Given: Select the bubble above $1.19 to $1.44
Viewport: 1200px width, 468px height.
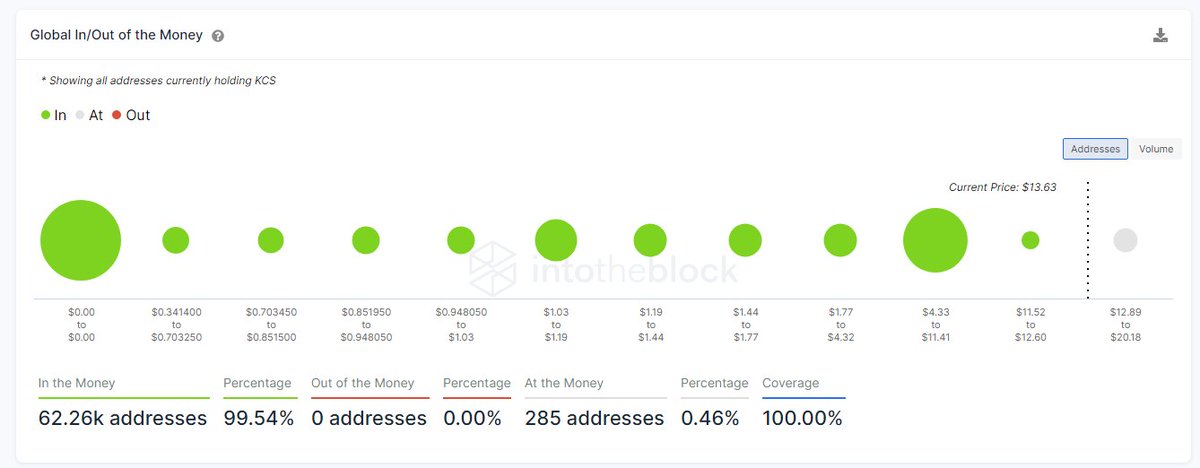Looking at the screenshot, I should click(x=650, y=240).
